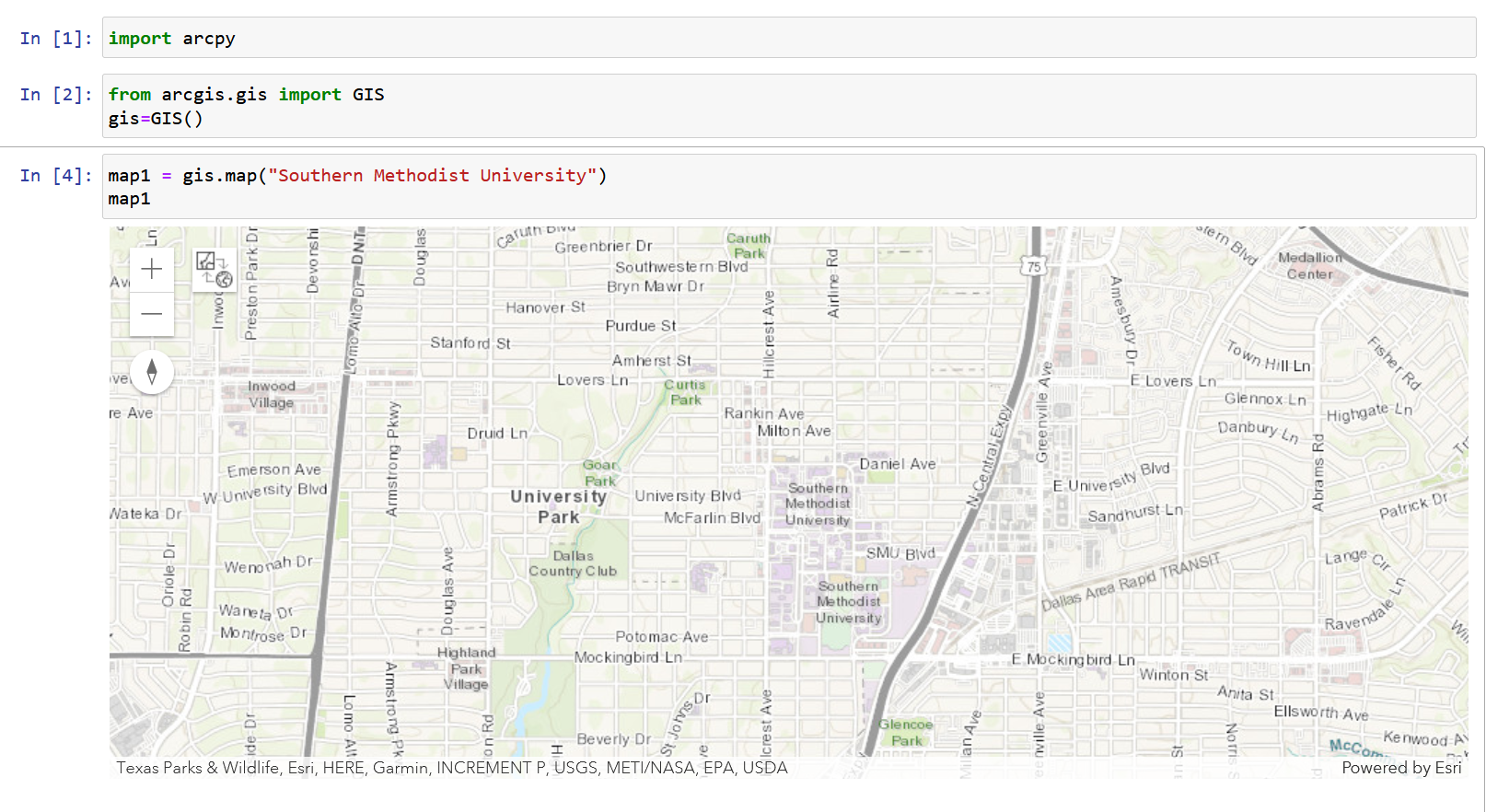Click the 'Curtis Park' map label
The height and width of the screenshot is (812, 1486).
685,392
